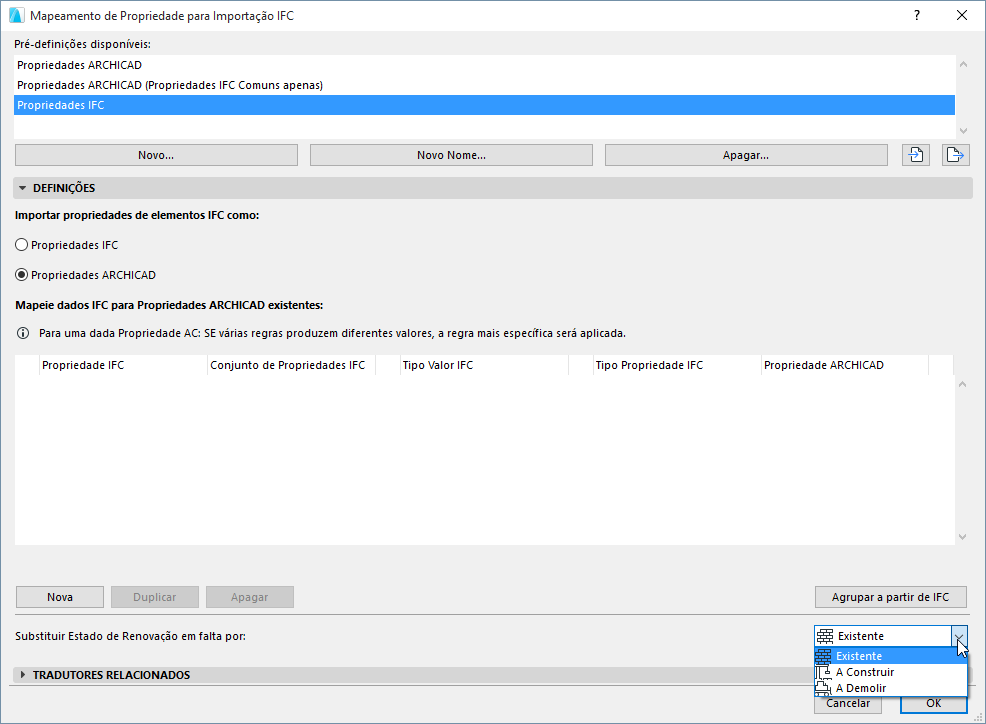This screenshot has width=986, height=724.
Task: Click the export preset icon button
Action: (955, 155)
